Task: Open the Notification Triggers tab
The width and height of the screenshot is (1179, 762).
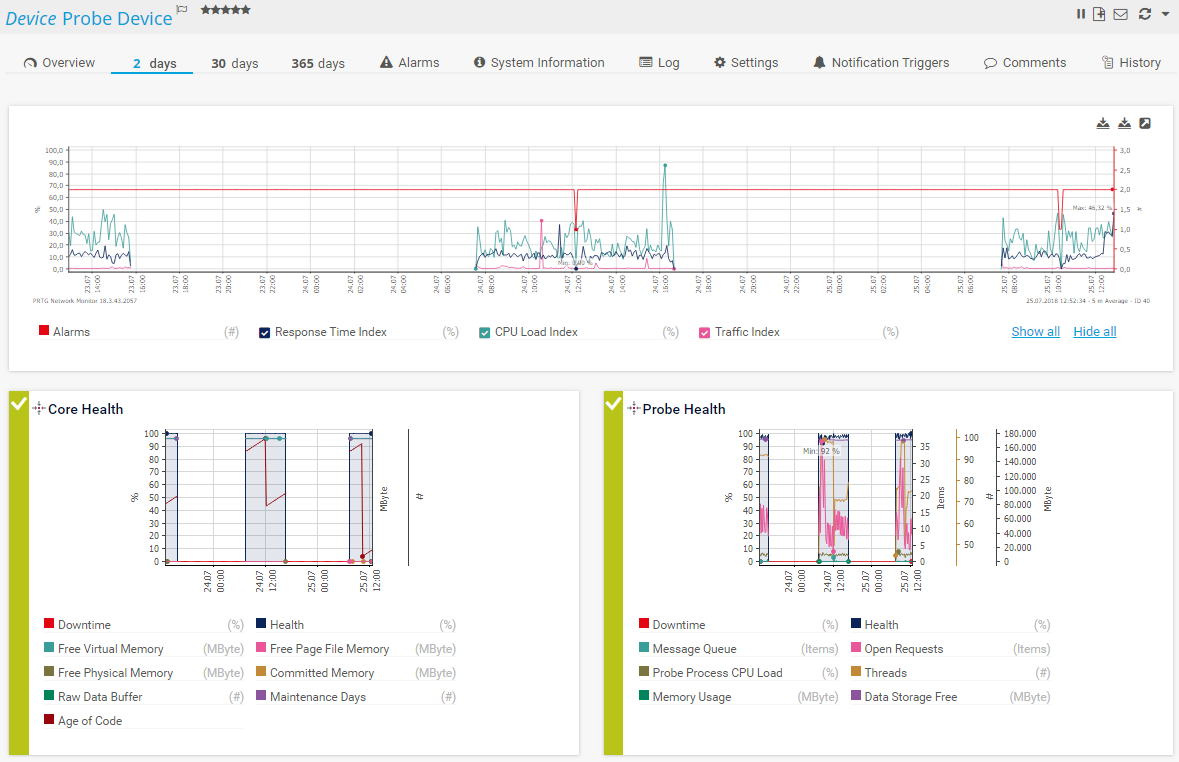Action: click(x=880, y=62)
